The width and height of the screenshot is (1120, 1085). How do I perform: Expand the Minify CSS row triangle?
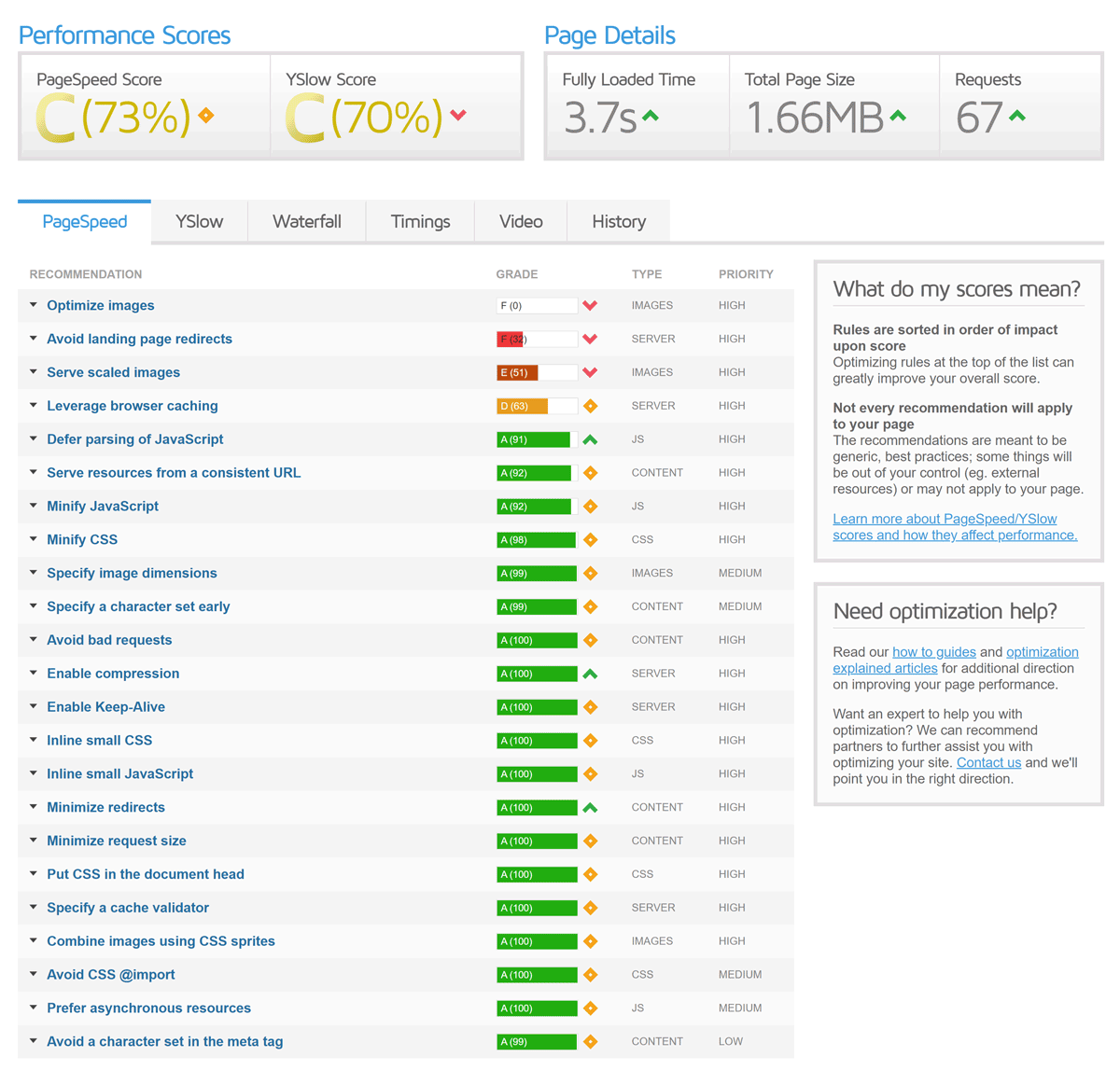(x=34, y=539)
